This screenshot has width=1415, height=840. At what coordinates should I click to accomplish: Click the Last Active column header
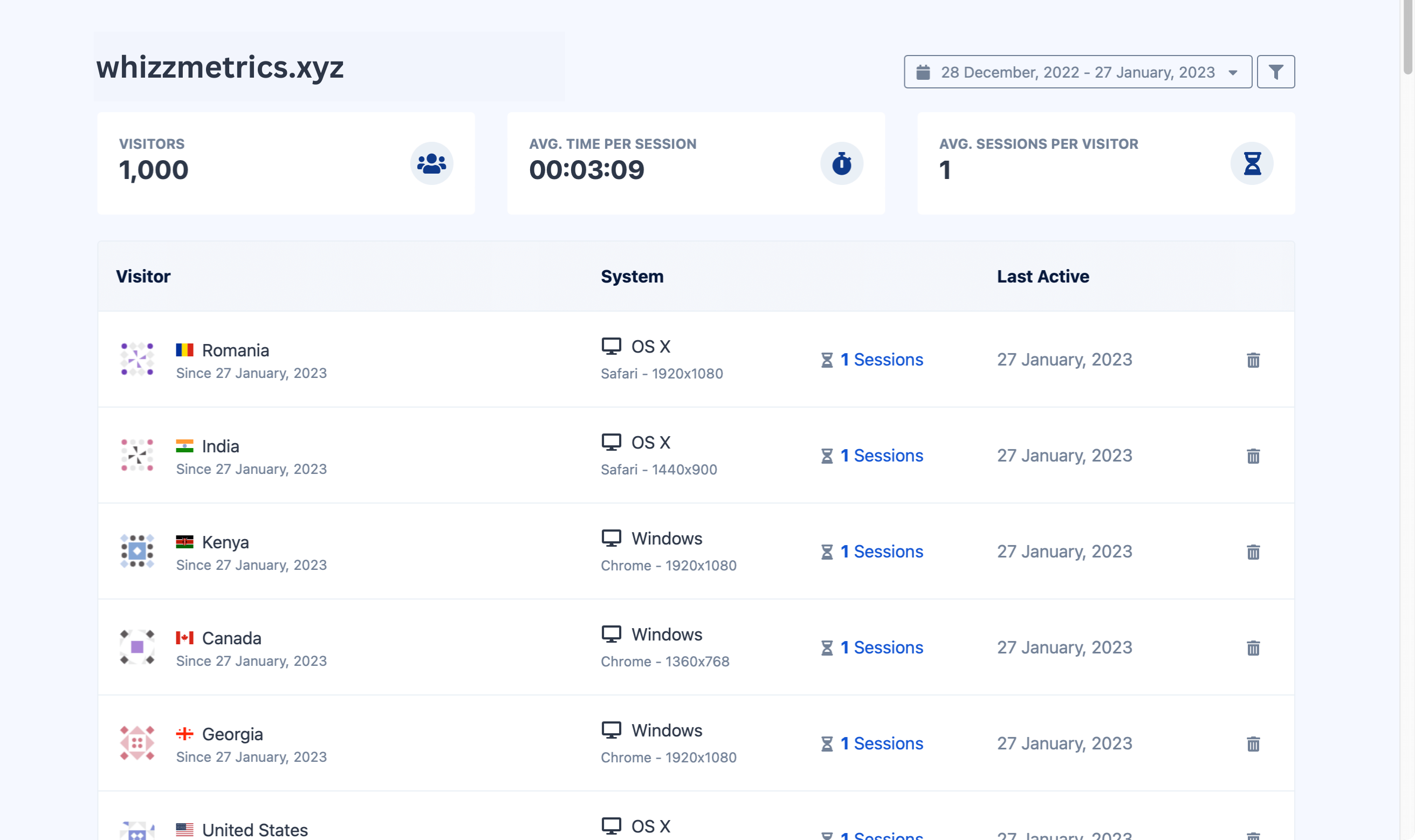click(x=1043, y=276)
